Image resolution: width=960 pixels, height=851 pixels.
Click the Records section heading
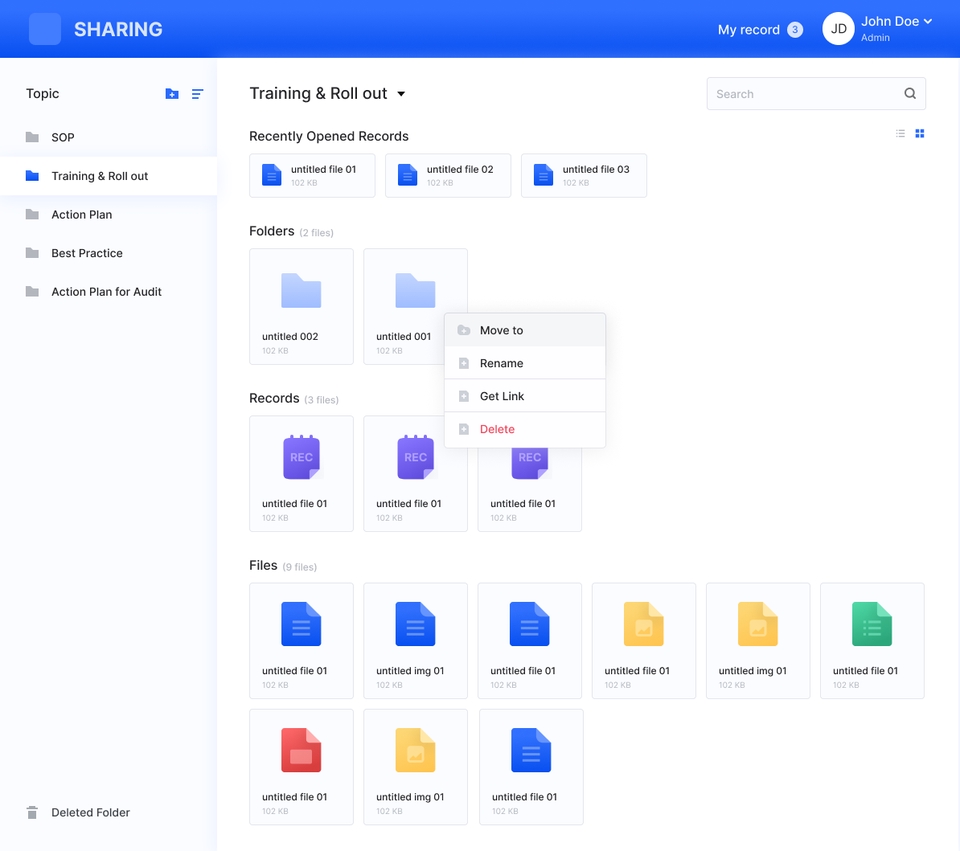pyautogui.click(x=274, y=398)
